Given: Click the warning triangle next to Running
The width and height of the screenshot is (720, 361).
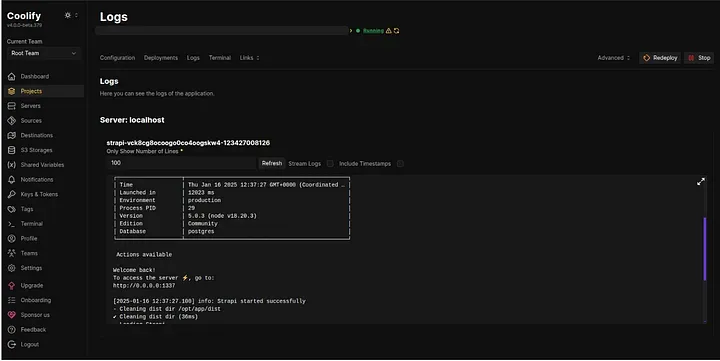Looking at the screenshot, I should [388, 31].
